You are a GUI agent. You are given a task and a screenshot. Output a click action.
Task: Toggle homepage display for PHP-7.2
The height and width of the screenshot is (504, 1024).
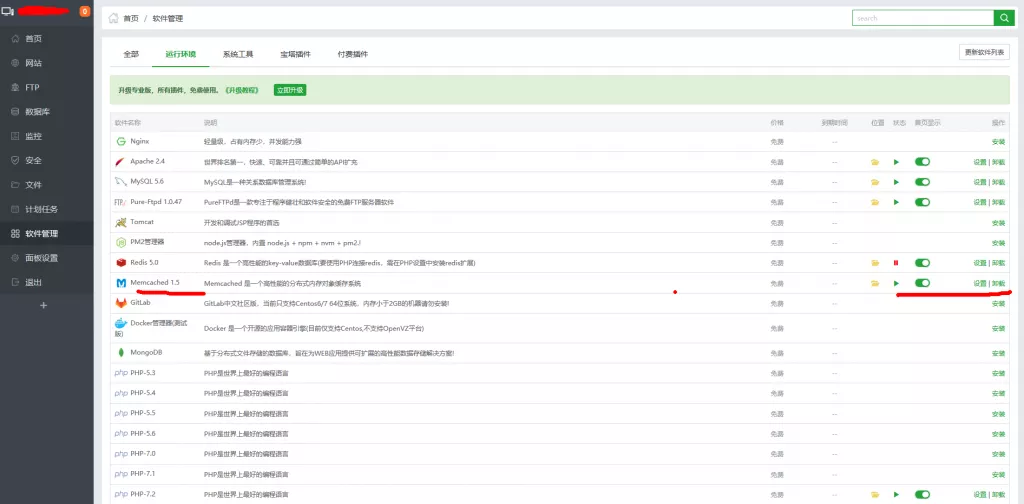click(x=922, y=494)
